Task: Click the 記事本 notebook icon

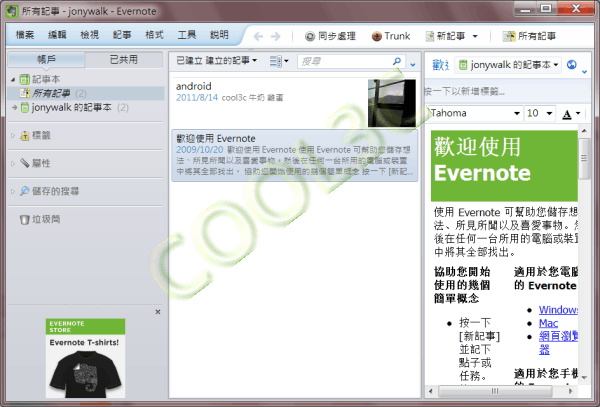Action: coord(25,79)
